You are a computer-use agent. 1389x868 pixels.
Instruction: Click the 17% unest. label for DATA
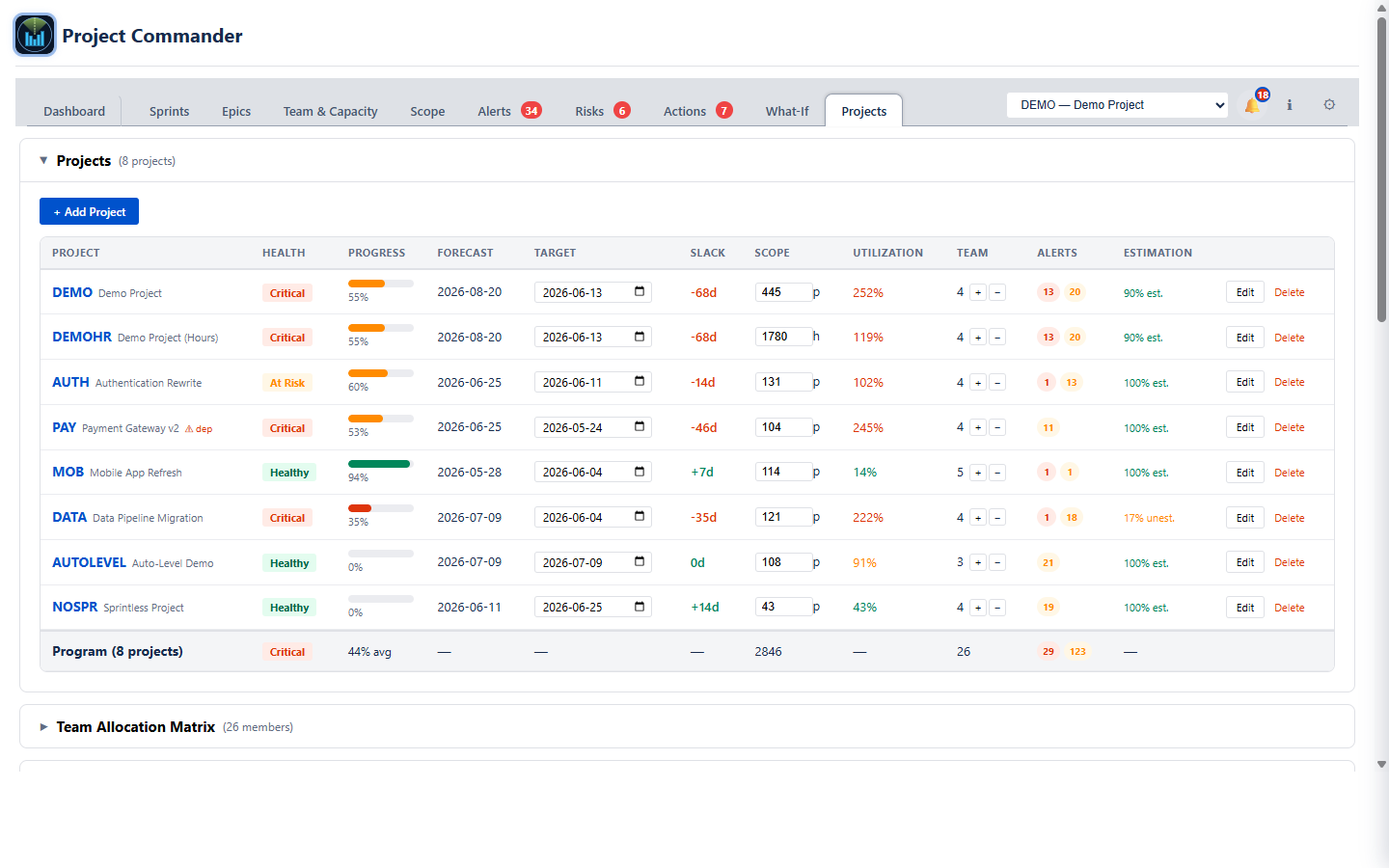[1149, 518]
